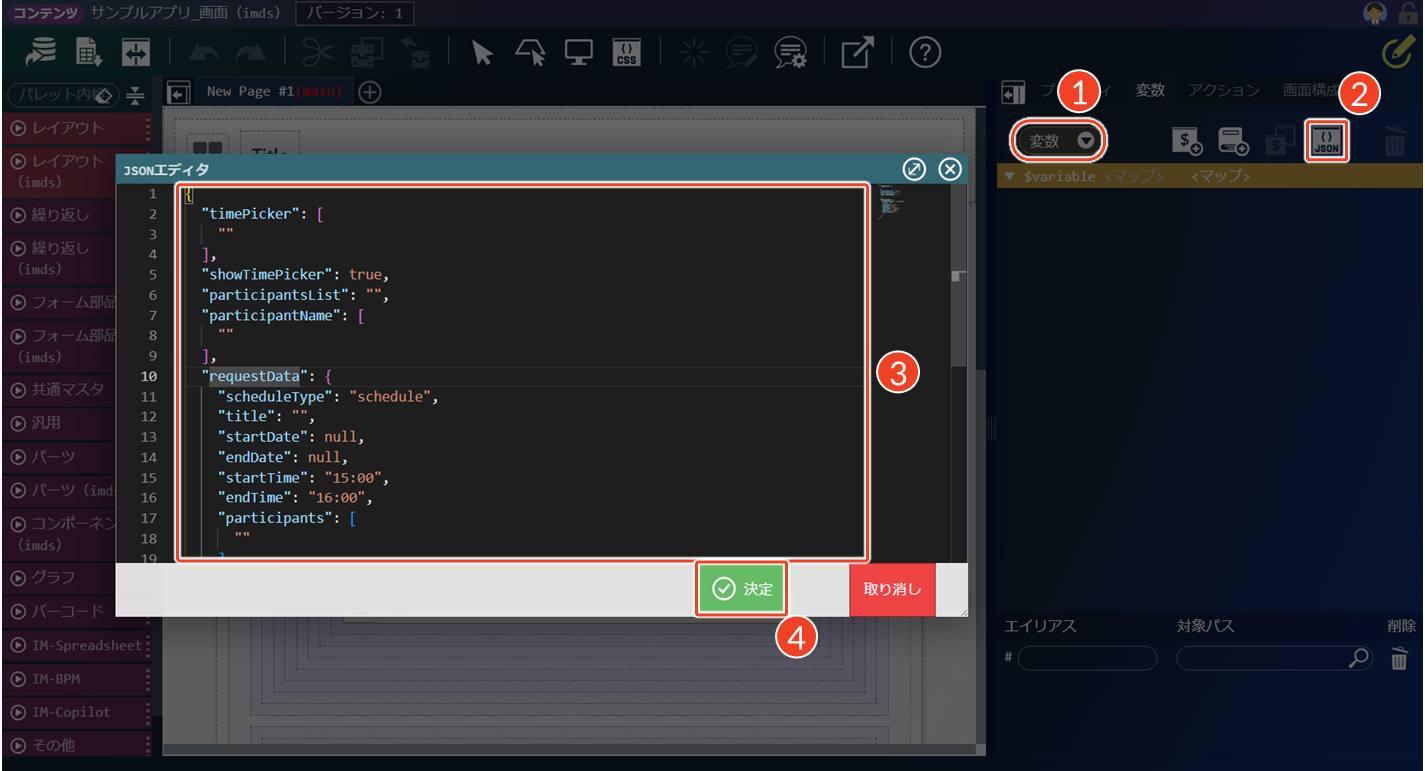Maximize the JSON editor dialog
Image resolution: width=1425 pixels, height=771 pixels.
[x=914, y=169]
